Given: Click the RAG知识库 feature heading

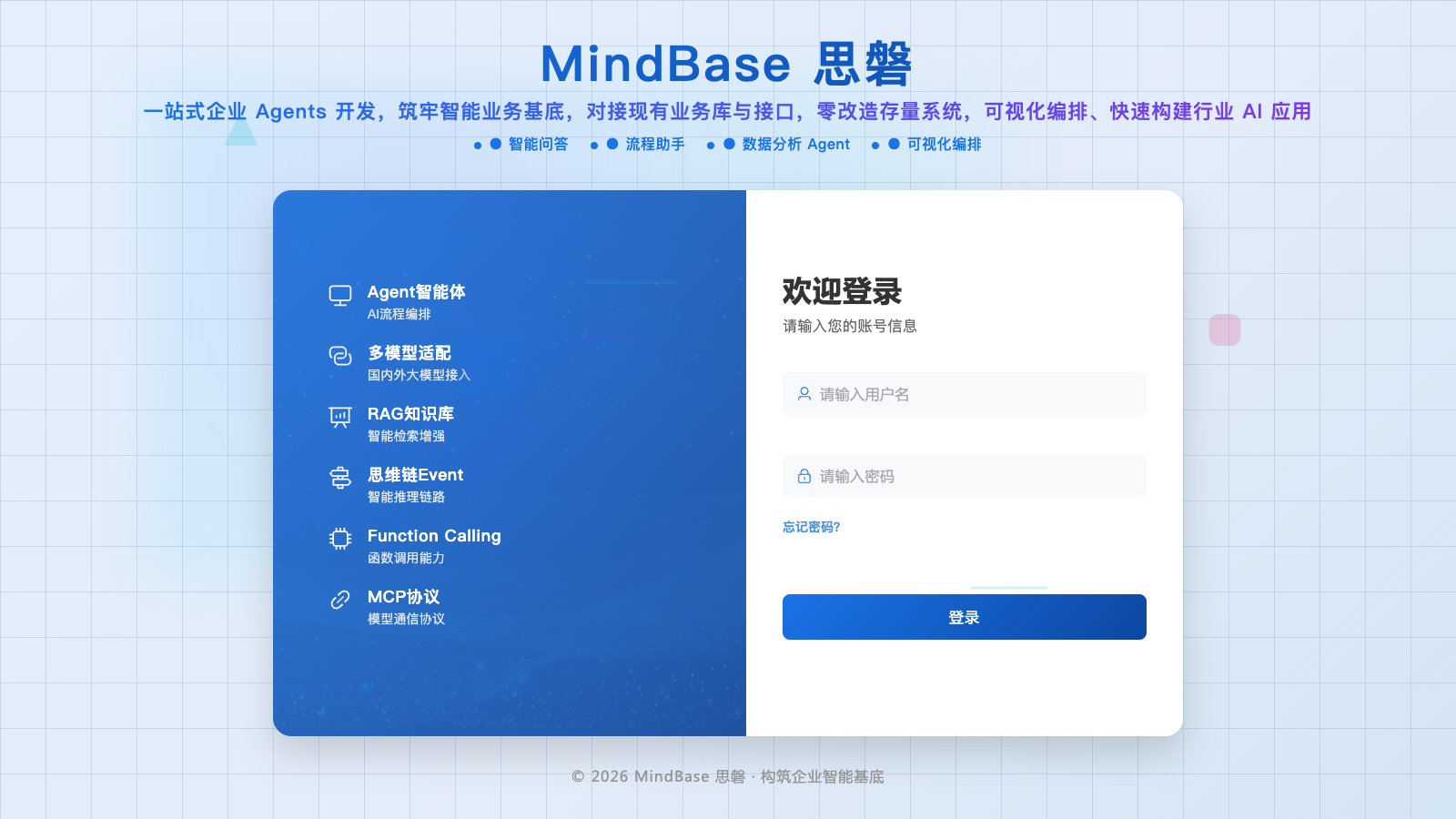Looking at the screenshot, I should coord(410,414).
